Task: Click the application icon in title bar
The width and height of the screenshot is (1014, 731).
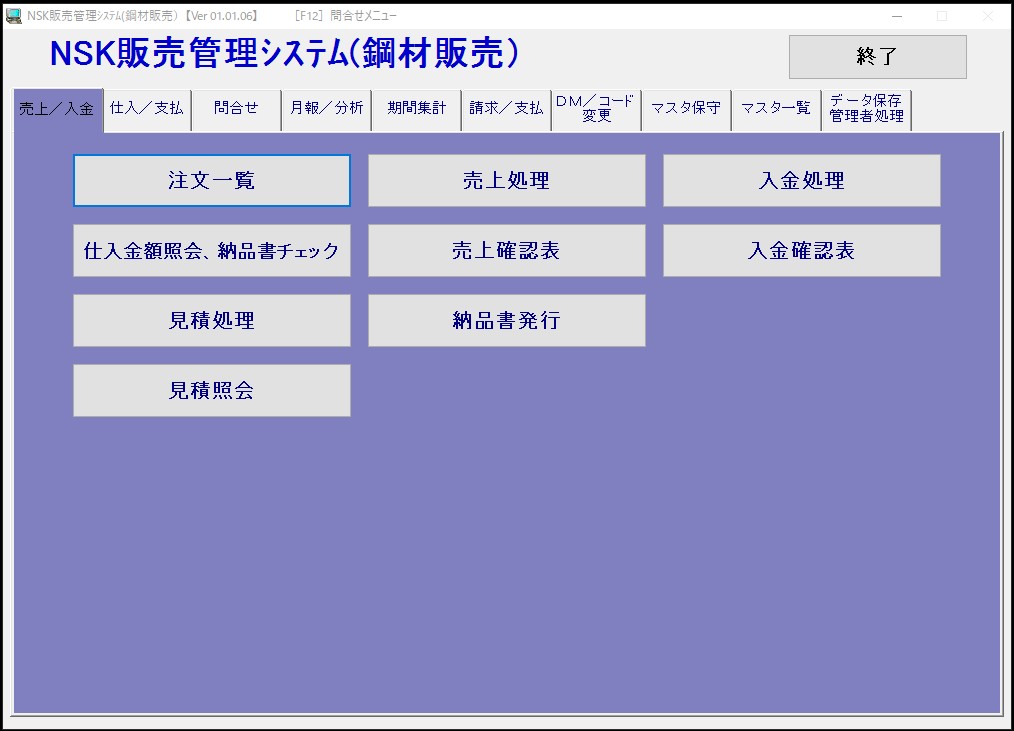Action: click(x=14, y=16)
